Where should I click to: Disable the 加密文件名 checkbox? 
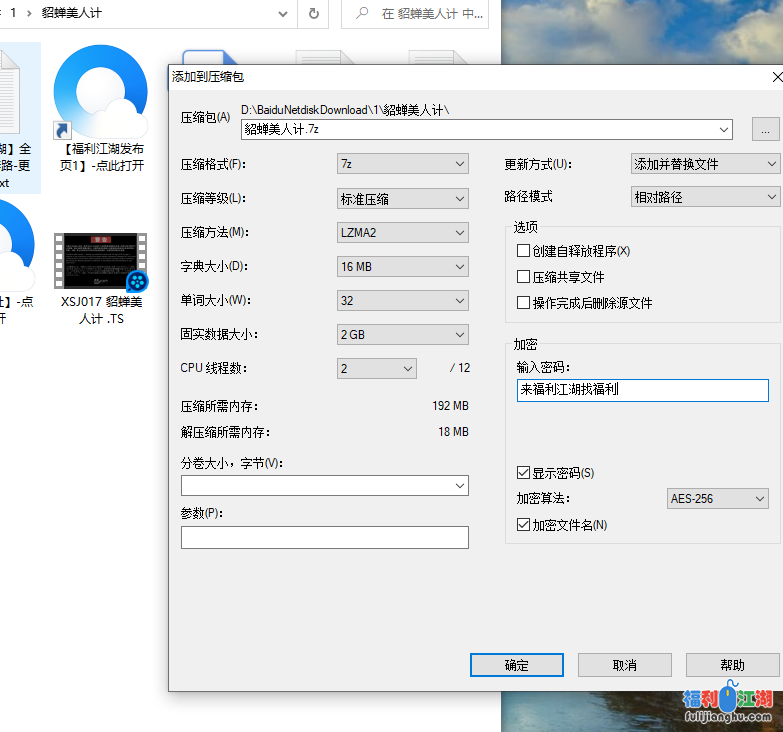pyautogui.click(x=524, y=525)
